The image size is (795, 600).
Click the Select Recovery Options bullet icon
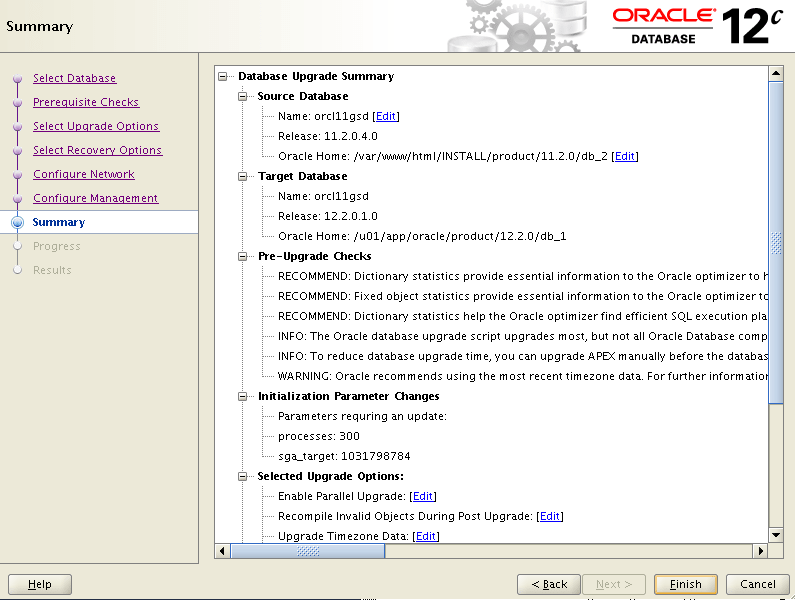[18, 151]
